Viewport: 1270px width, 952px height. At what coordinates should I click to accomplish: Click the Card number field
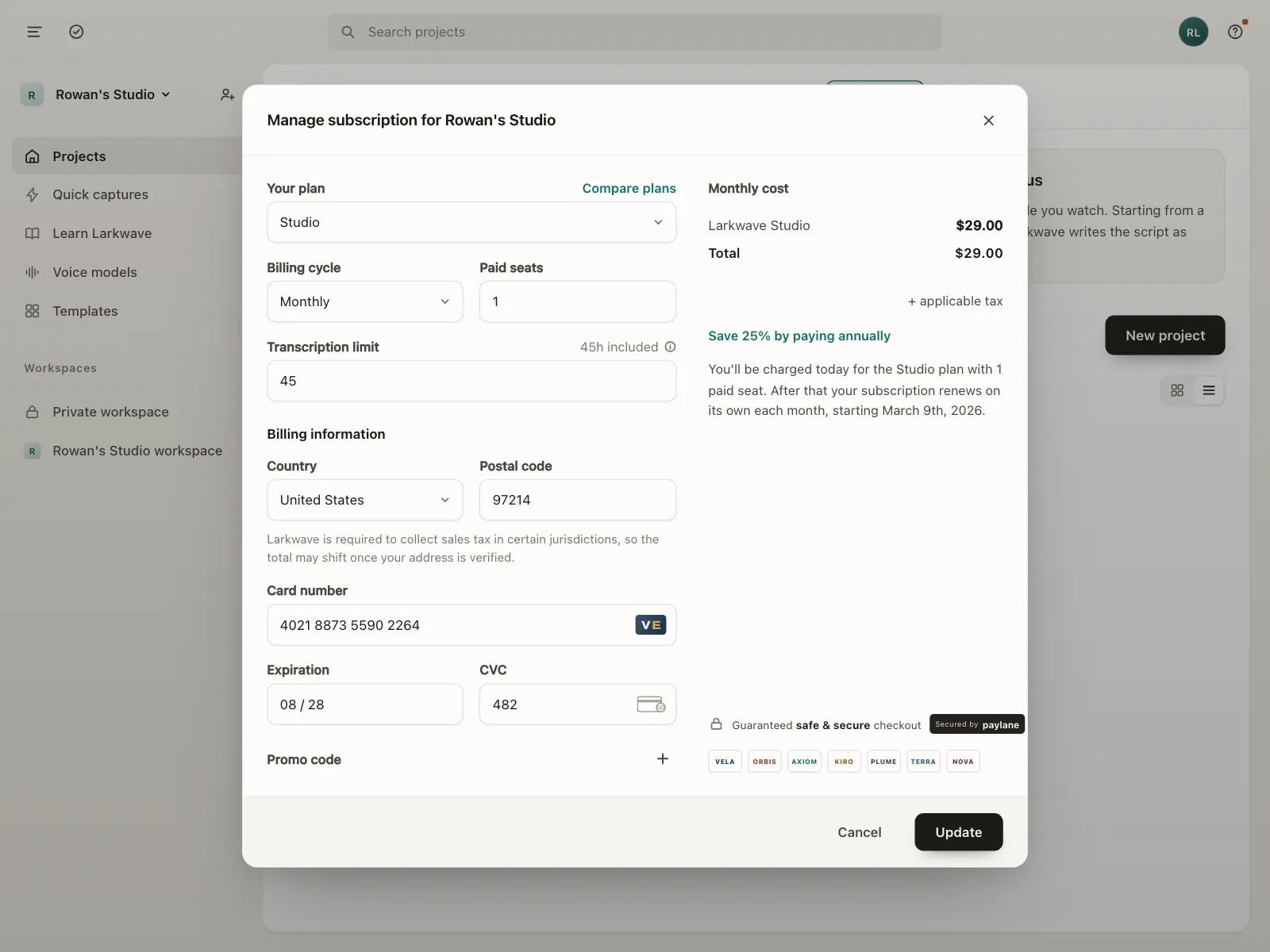tap(471, 625)
